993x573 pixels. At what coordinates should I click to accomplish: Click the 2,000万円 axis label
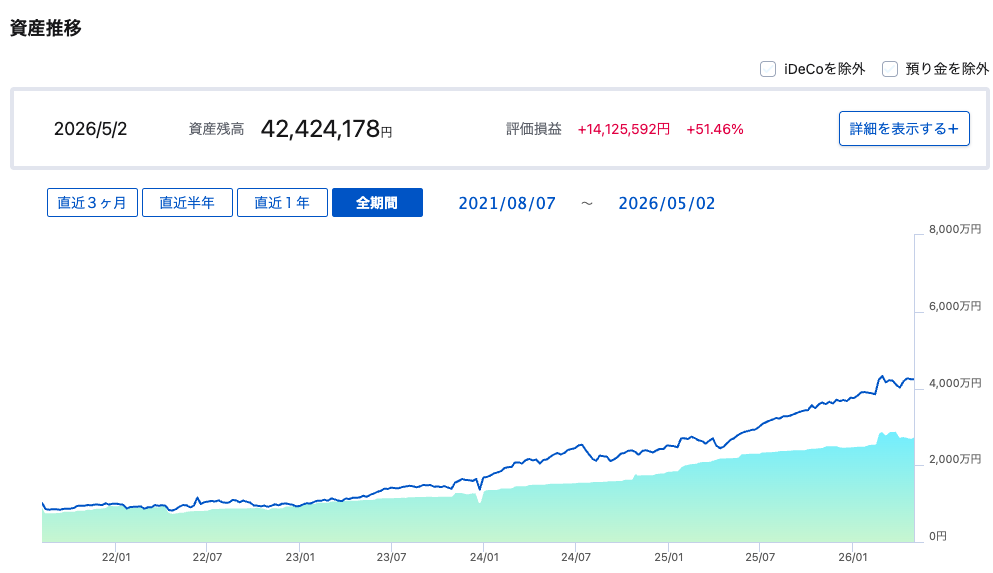tap(955, 459)
